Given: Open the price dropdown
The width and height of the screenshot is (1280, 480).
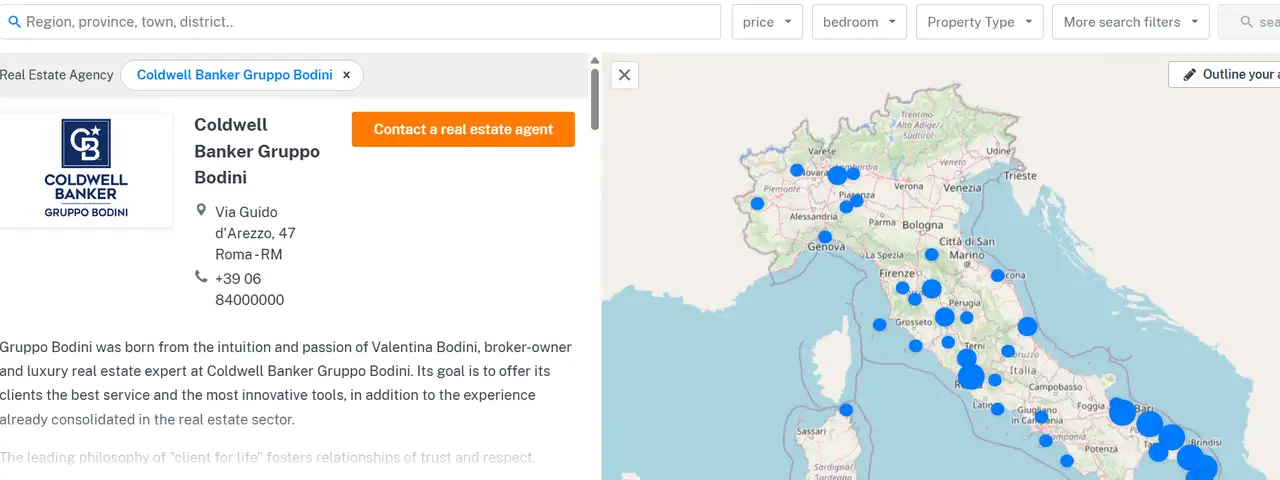Looking at the screenshot, I should click(x=767, y=22).
